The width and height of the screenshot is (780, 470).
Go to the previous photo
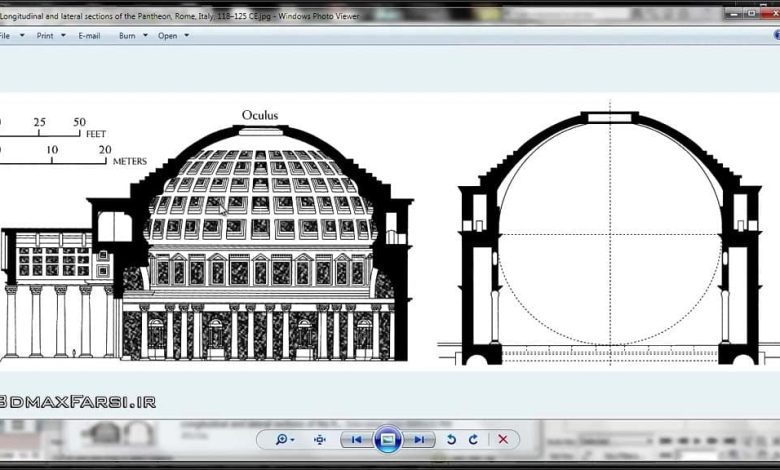pyautogui.click(x=355, y=439)
